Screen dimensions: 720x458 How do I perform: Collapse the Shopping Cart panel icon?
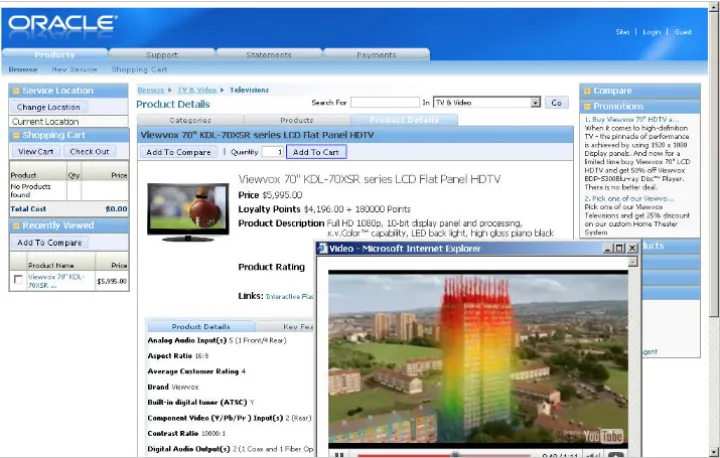pyautogui.click(x=16, y=135)
